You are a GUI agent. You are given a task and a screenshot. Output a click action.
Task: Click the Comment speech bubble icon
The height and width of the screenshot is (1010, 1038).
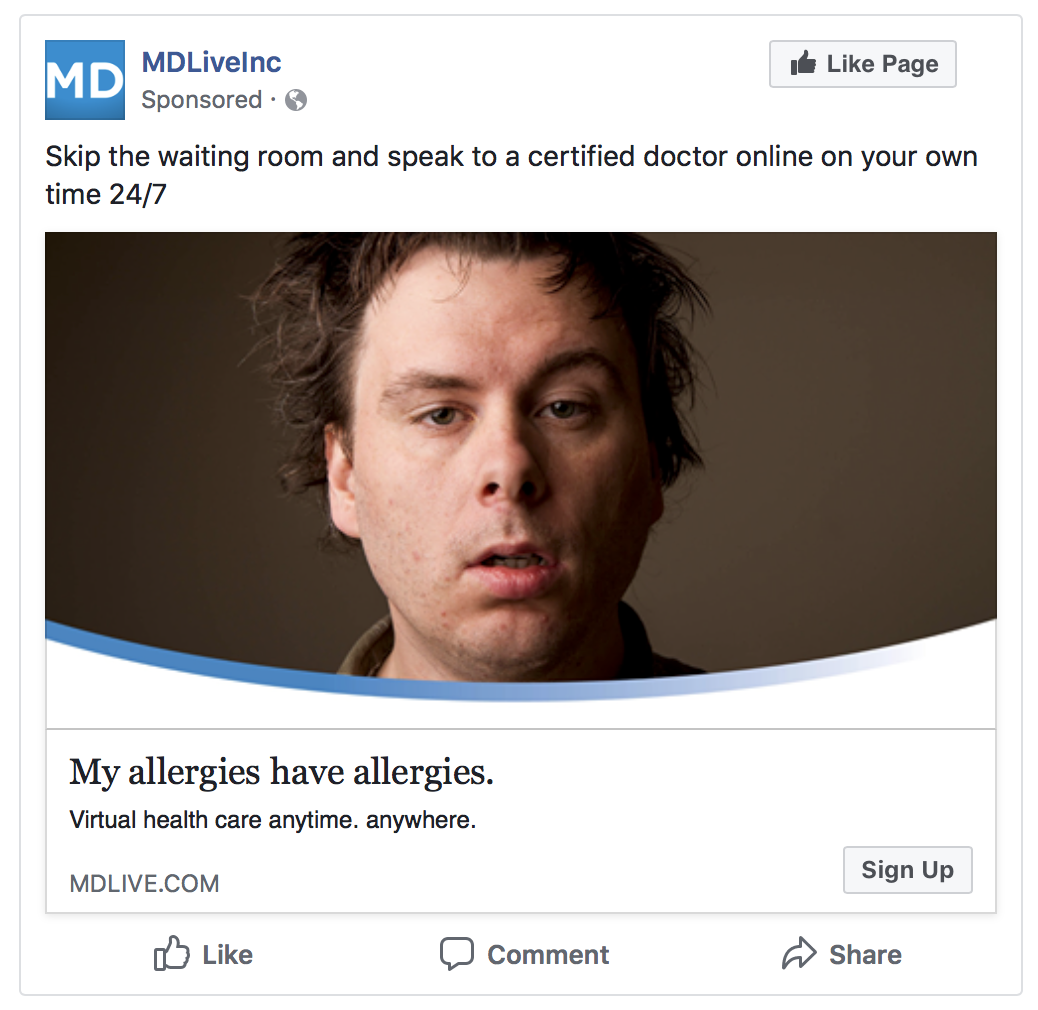click(x=457, y=954)
